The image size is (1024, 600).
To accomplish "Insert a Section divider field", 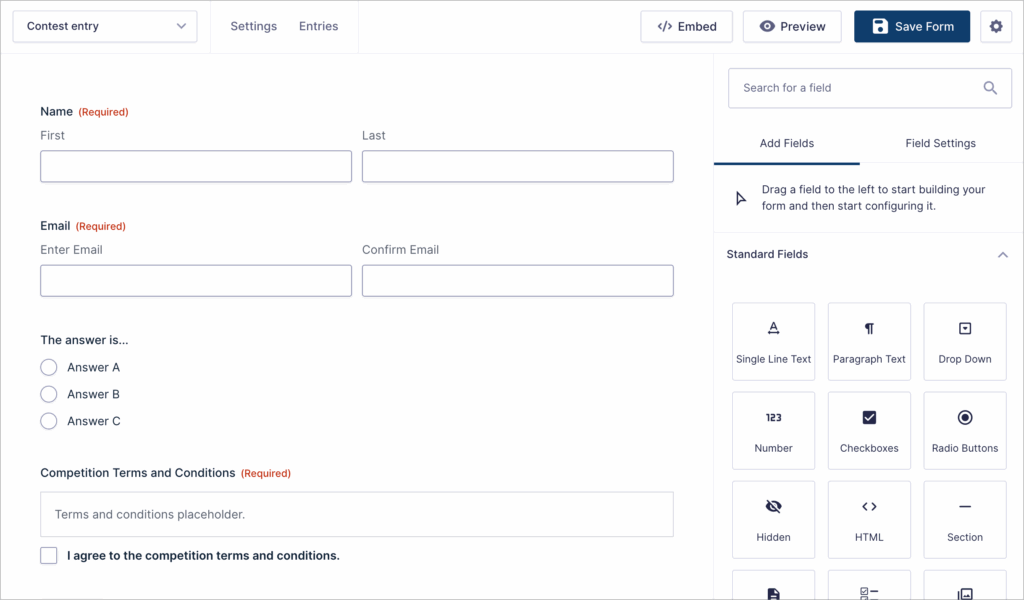I will point(964,519).
